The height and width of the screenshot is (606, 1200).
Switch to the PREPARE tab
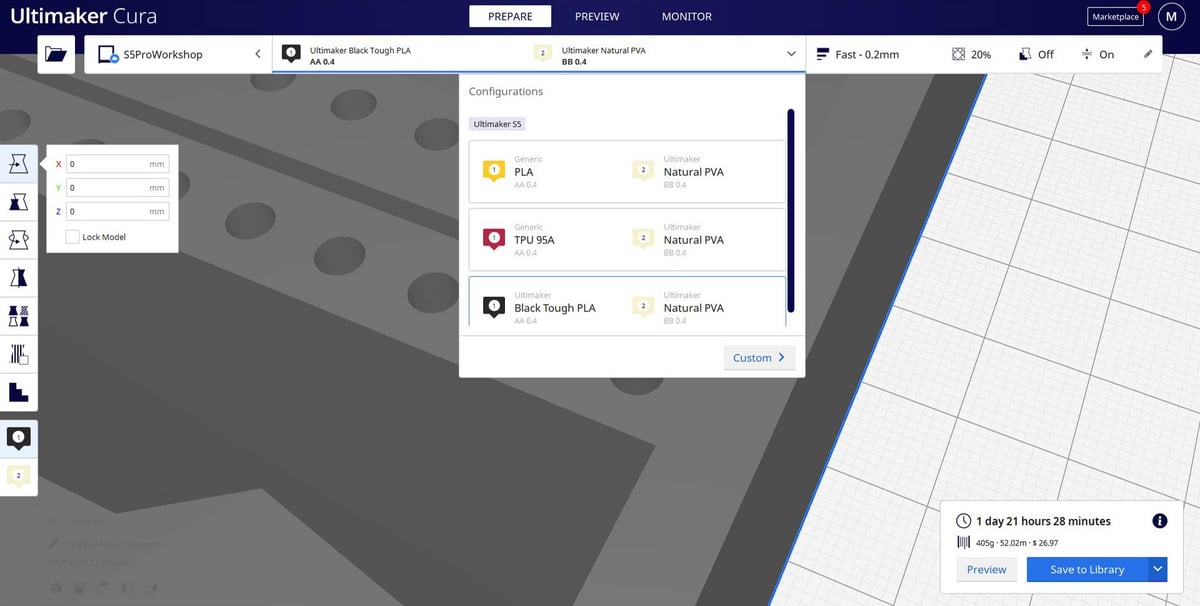[x=510, y=16]
